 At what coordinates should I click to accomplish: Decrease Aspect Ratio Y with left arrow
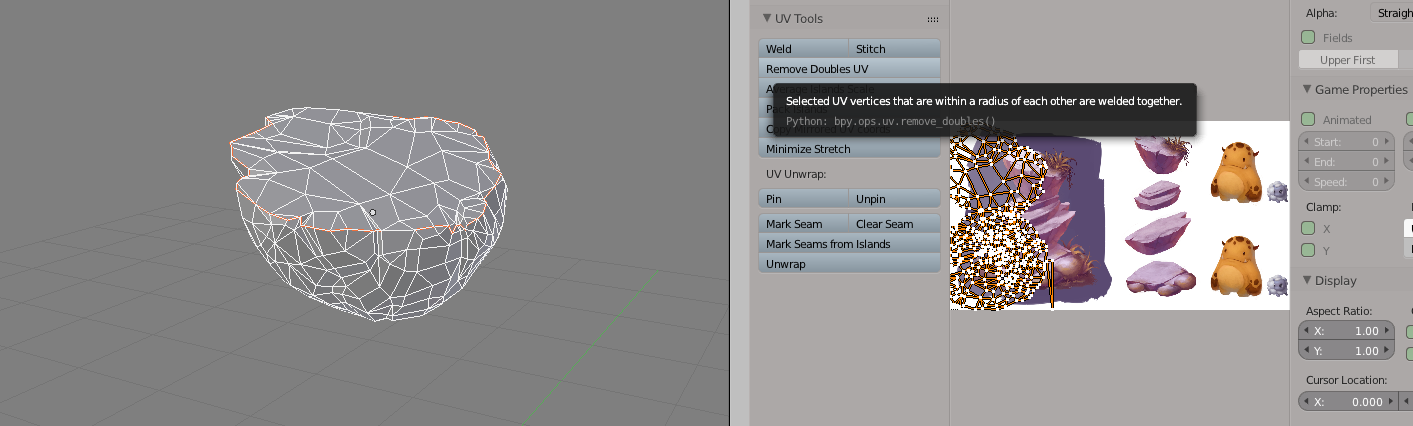tap(1306, 351)
